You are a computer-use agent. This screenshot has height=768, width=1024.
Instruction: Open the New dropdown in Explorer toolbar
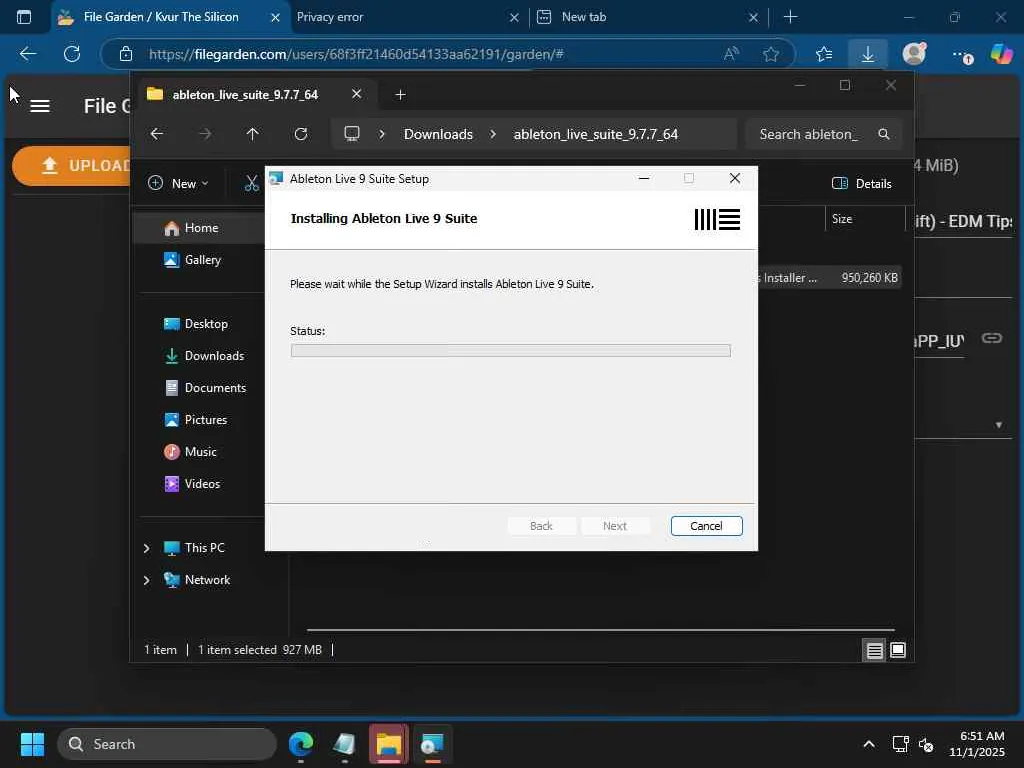[x=178, y=184]
